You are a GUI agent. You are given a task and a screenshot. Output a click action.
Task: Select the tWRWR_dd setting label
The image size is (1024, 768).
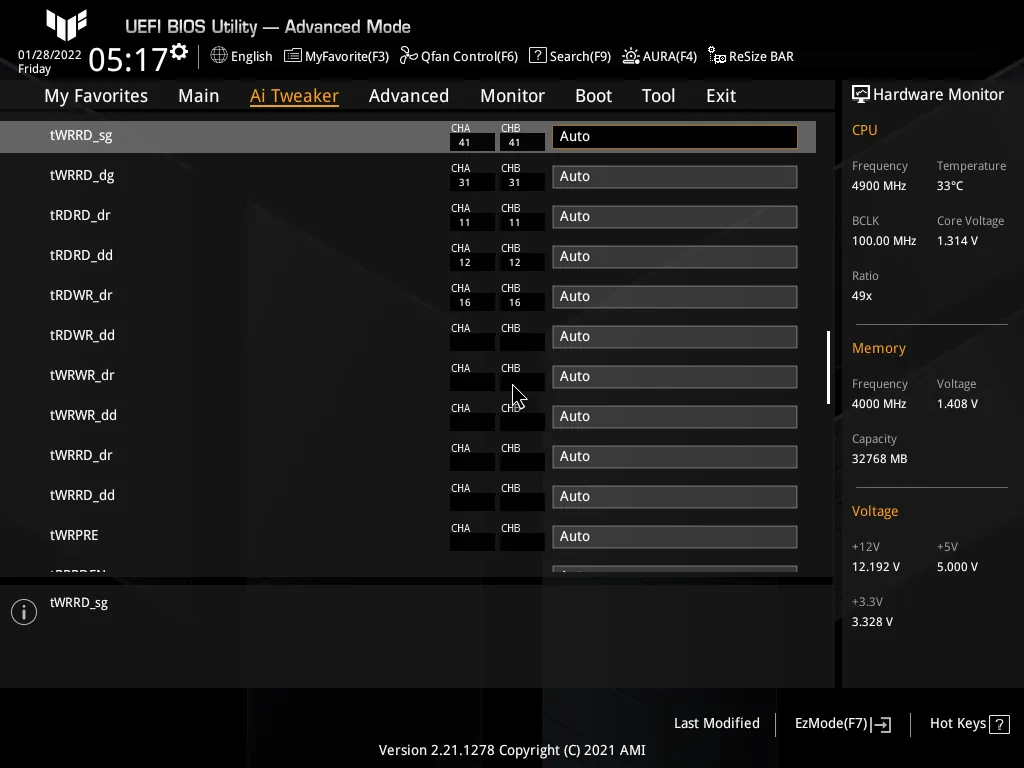pos(83,415)
